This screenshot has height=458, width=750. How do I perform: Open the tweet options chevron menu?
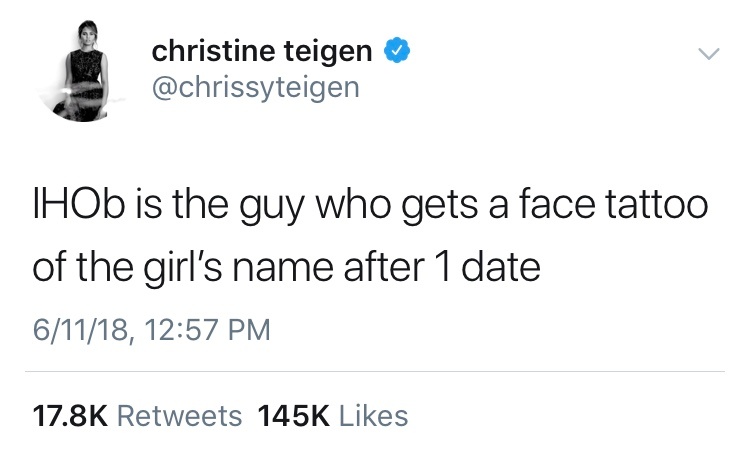coord(708,53)
